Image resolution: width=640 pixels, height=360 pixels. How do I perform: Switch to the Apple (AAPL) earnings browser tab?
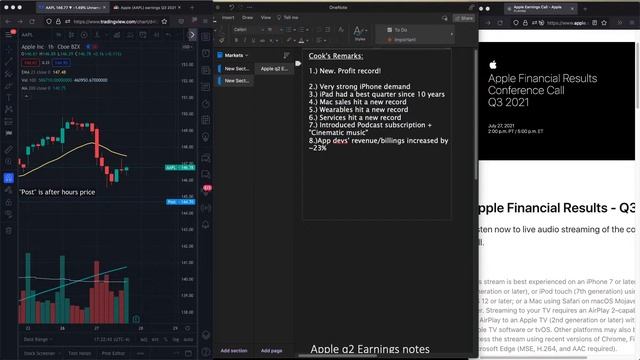148,7
